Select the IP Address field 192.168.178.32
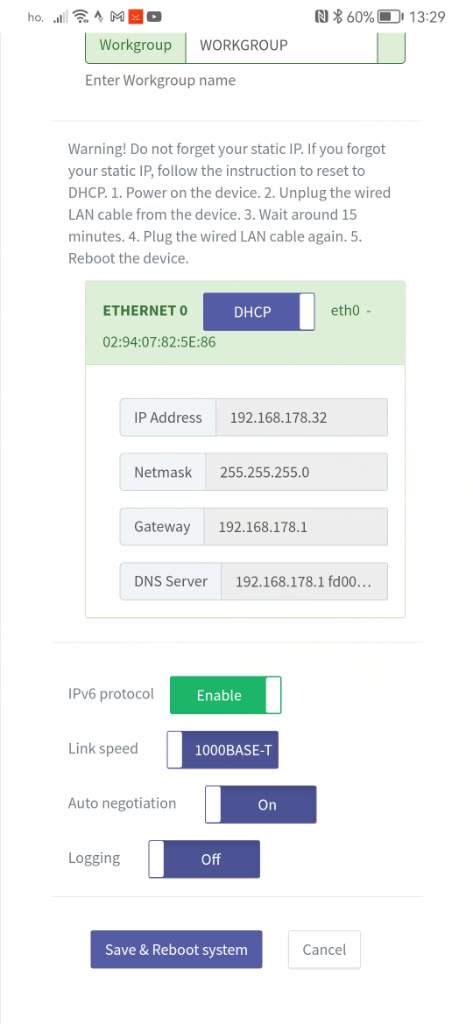The width and height of the screenshot is (473, 1024). pos(301,417)
